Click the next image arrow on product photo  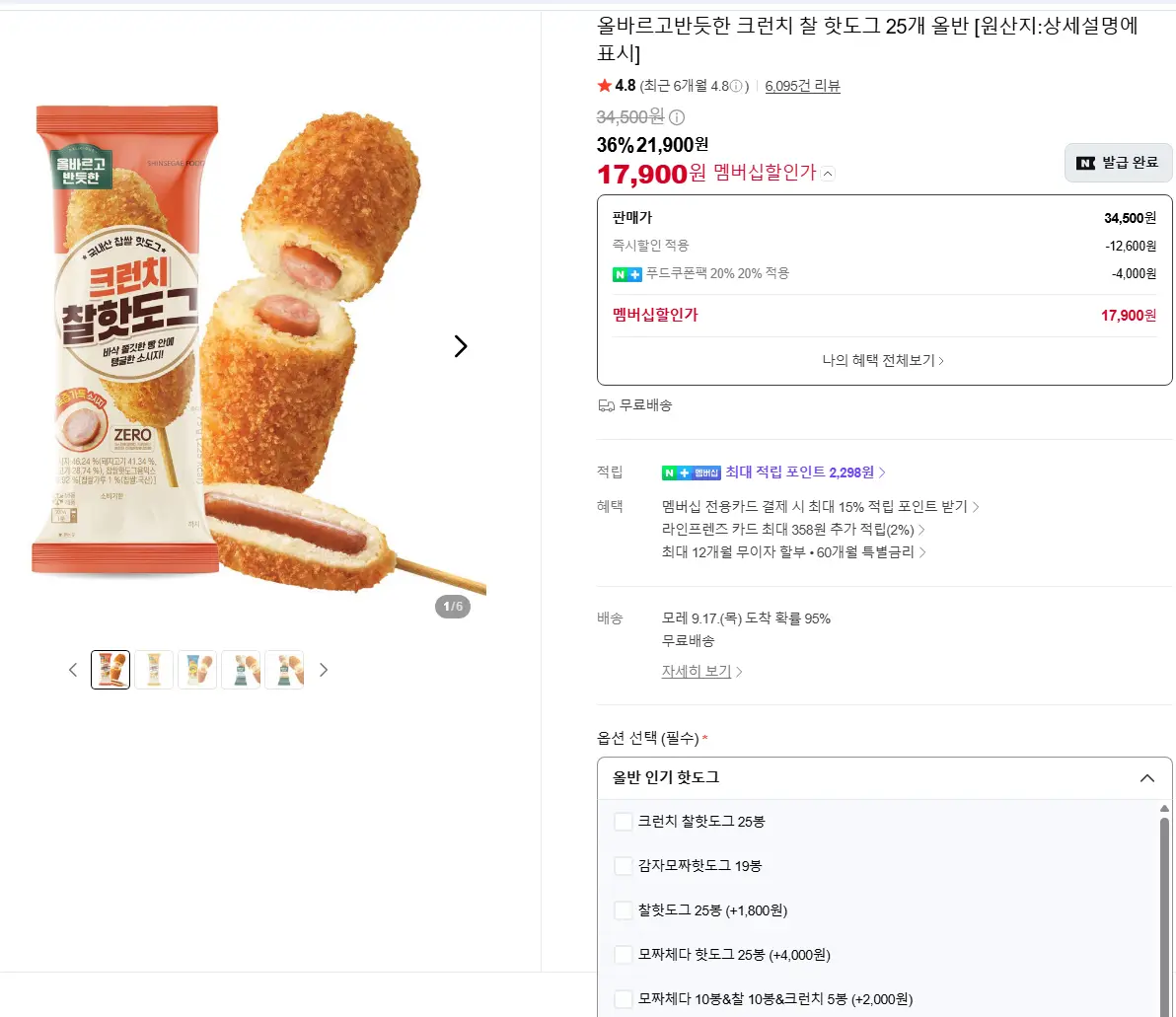pyautogui.click(x=461, y=346)
